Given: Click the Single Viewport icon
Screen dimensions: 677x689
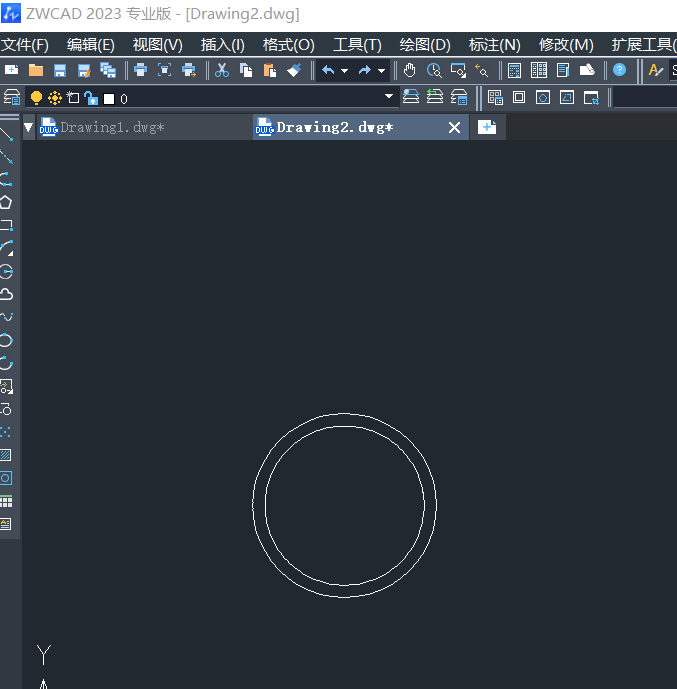Looking at the screenshot, I should (519, 97).
